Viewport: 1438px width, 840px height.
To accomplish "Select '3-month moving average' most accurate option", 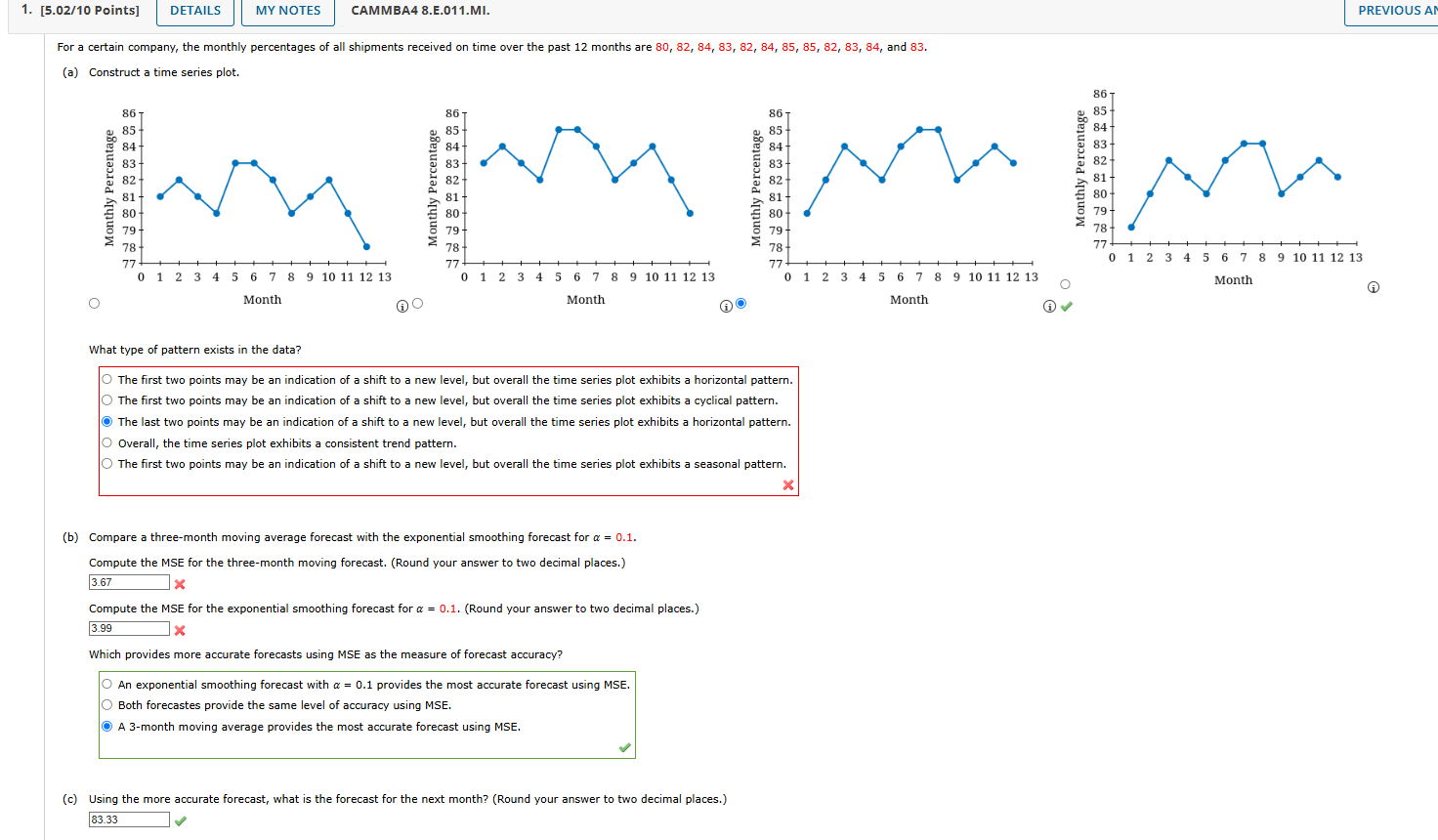I will point(106,727).
